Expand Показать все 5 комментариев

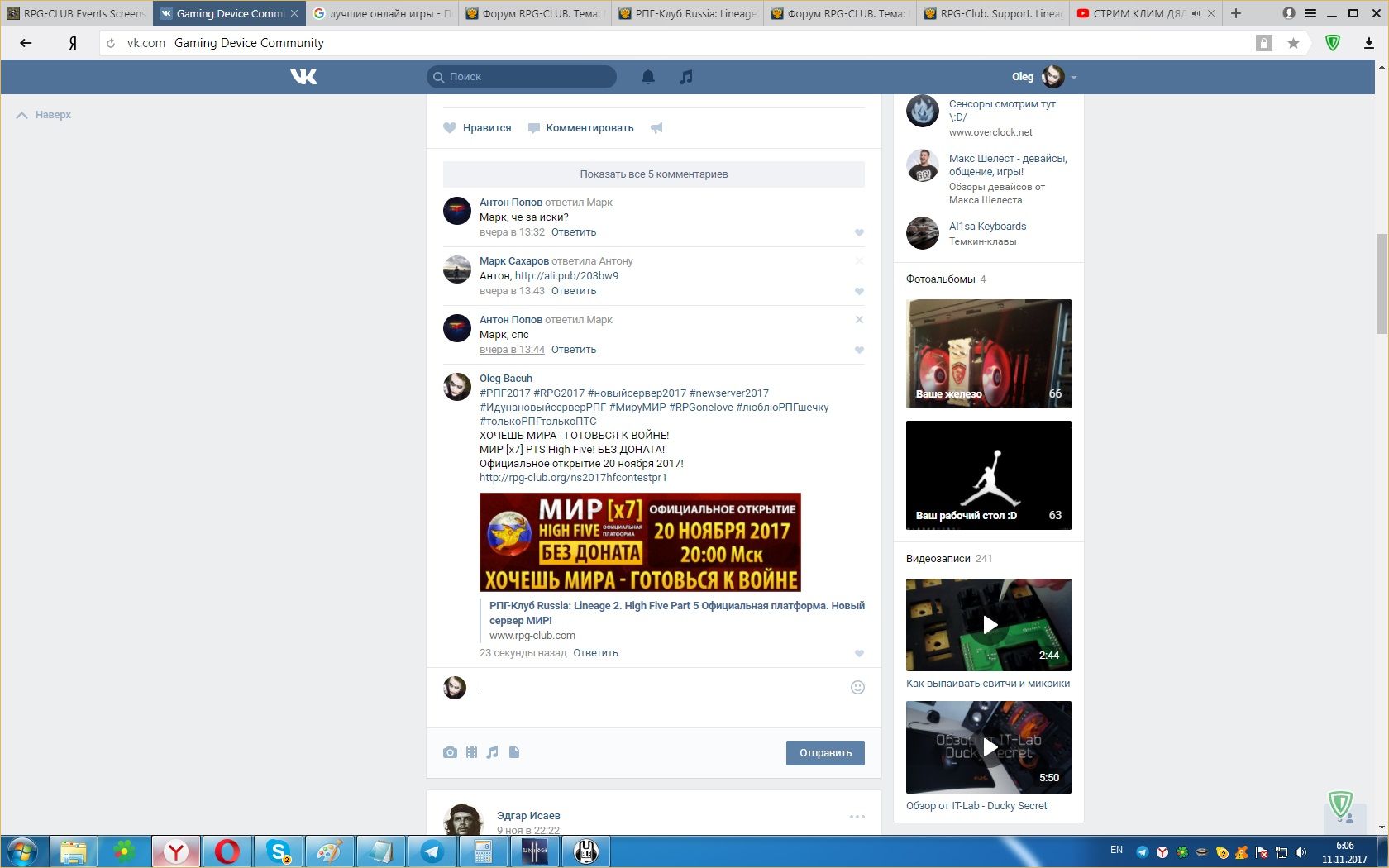[653, 174]
